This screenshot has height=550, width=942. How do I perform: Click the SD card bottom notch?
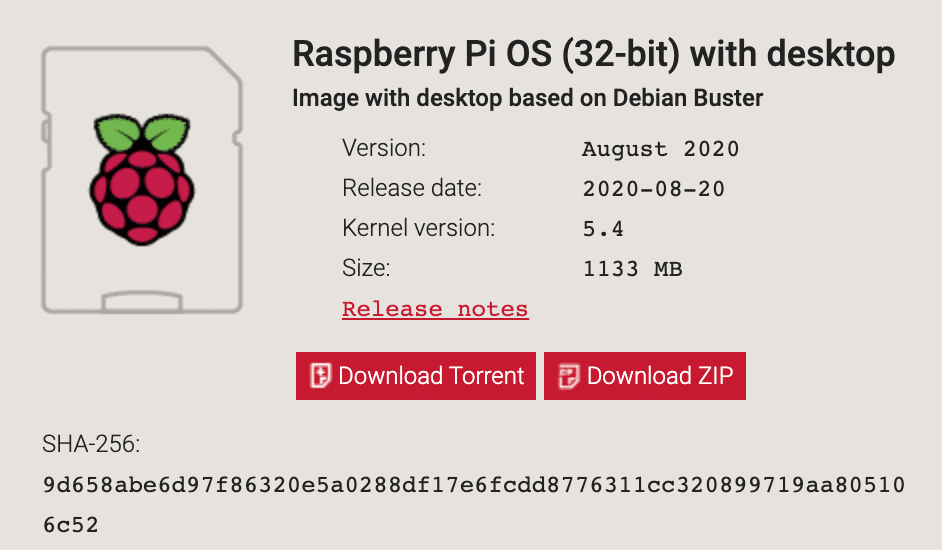point(142,302)
